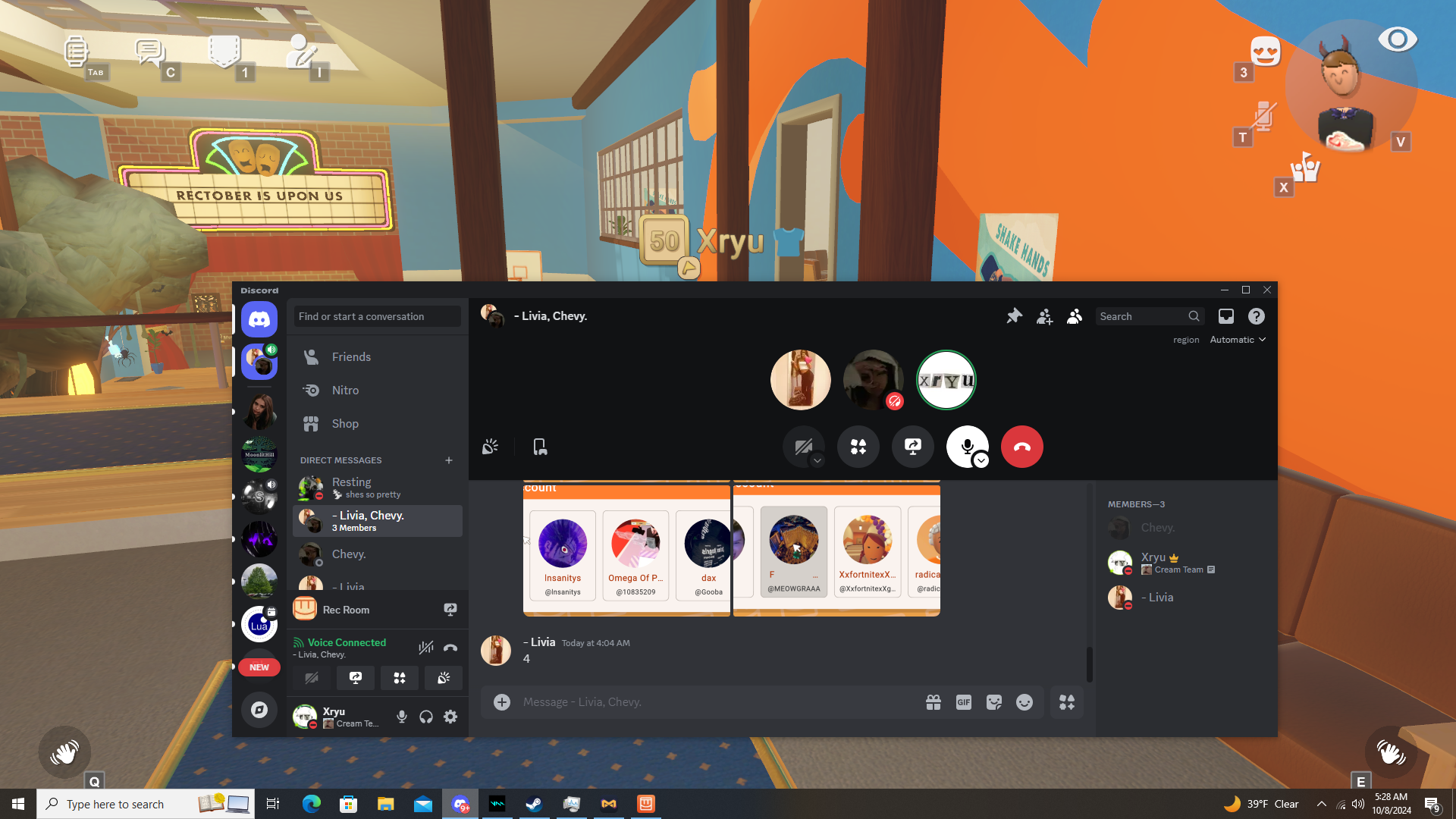Viewport: 1456px width, 819px height.
Task: Open pinned messages with pin icon
Action: [x=1014, y=316]
